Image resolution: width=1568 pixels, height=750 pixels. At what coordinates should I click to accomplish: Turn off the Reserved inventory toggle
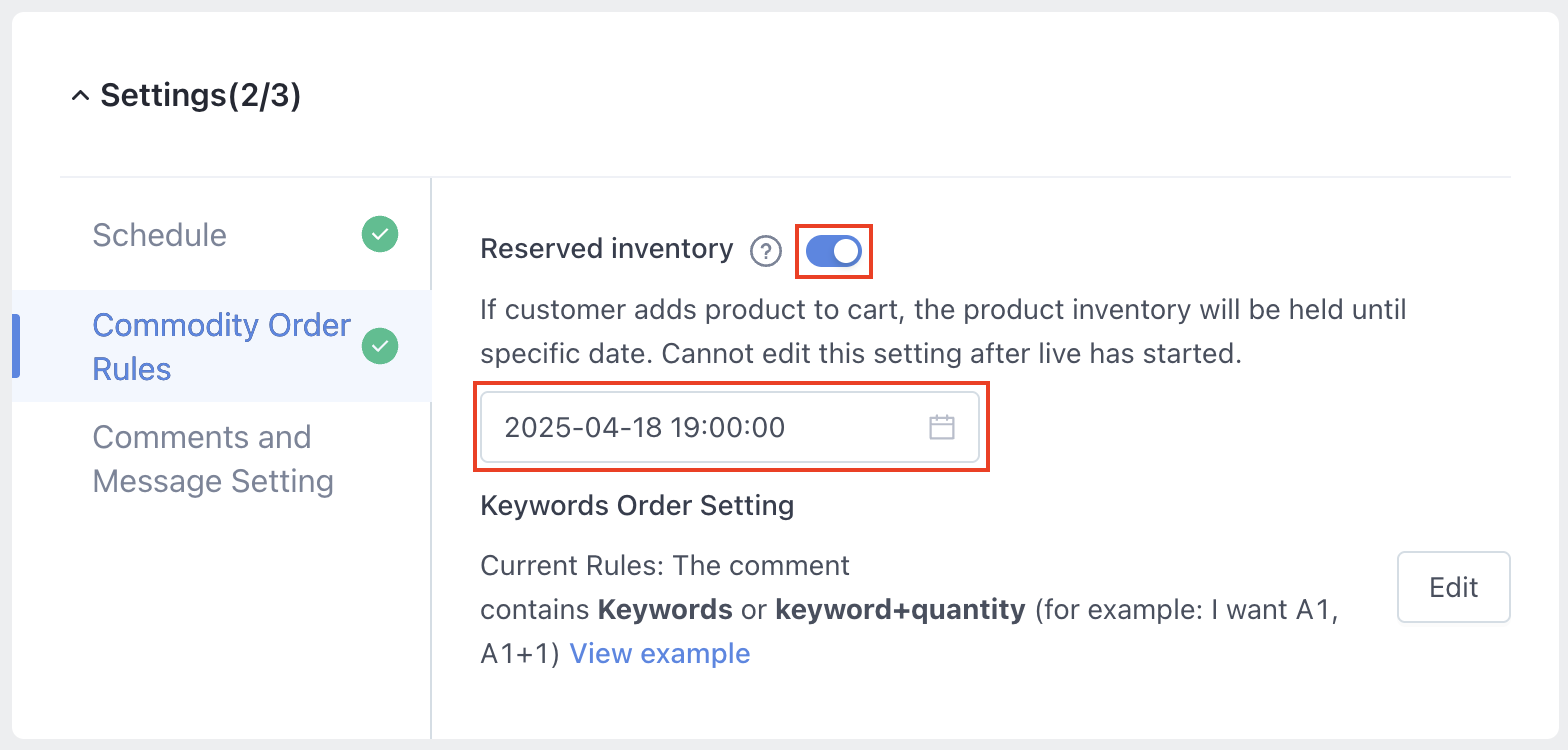[834, 251]
